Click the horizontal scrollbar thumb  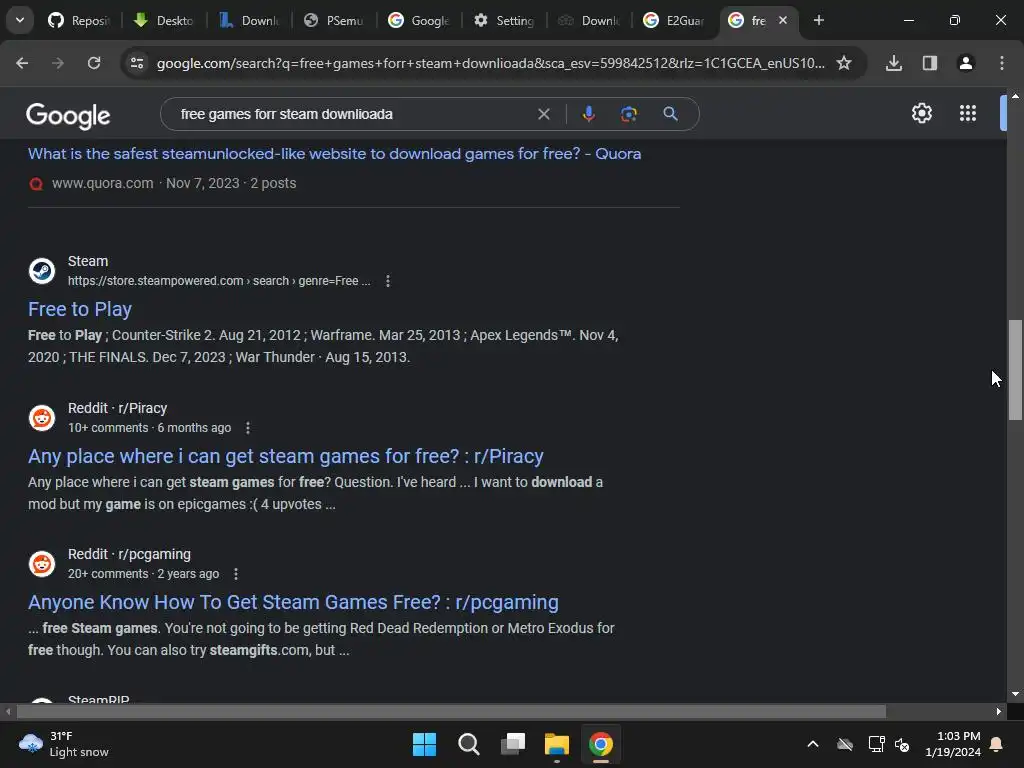451,711
